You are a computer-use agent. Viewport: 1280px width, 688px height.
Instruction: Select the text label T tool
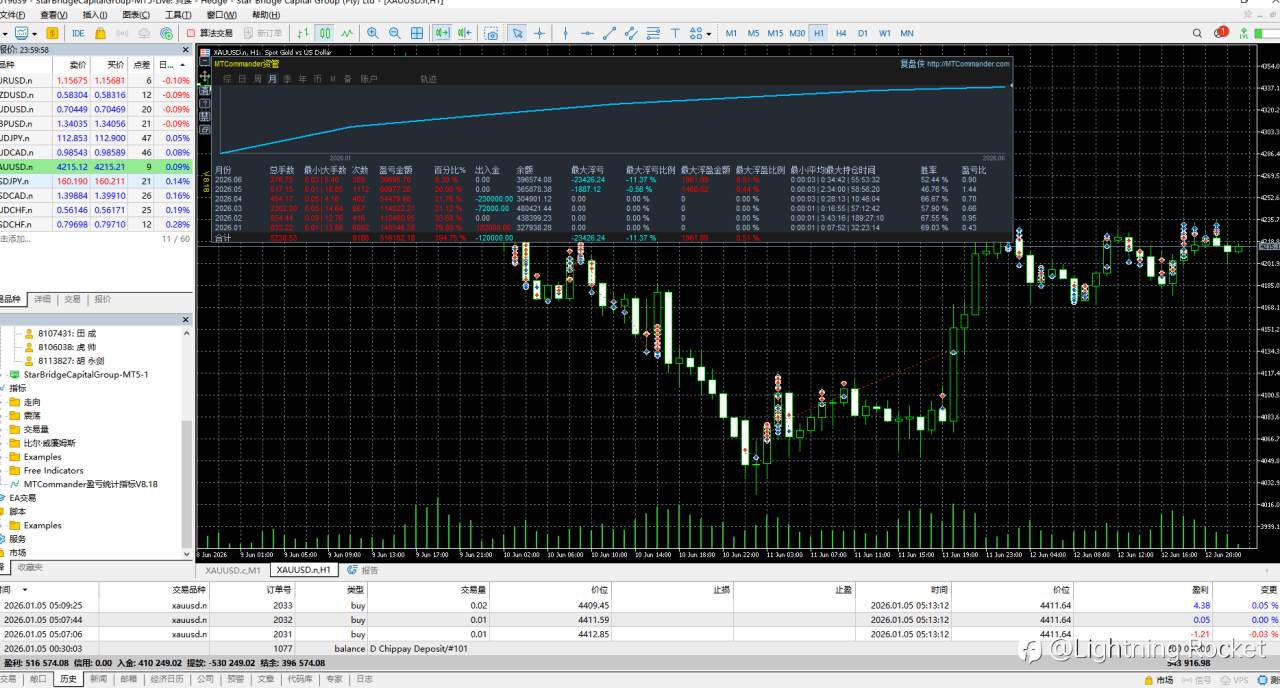coord(675,33)
